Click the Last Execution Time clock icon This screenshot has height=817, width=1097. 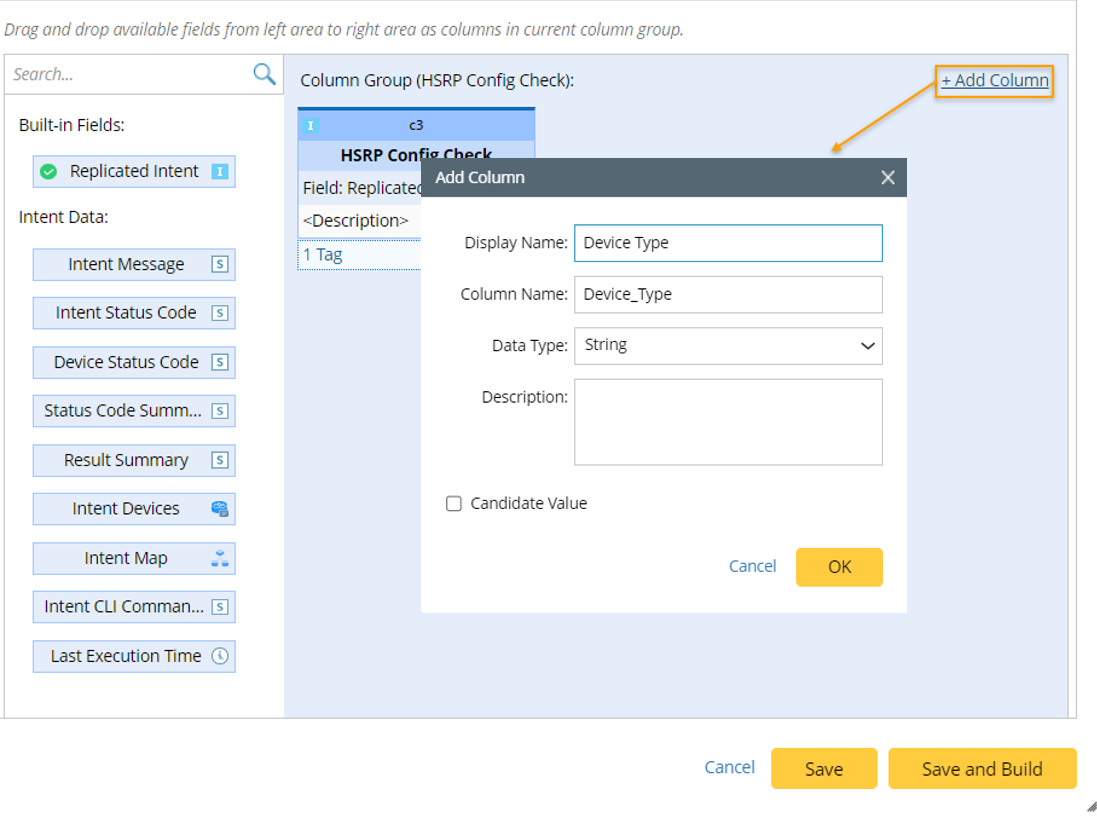[x=220, y=657]
